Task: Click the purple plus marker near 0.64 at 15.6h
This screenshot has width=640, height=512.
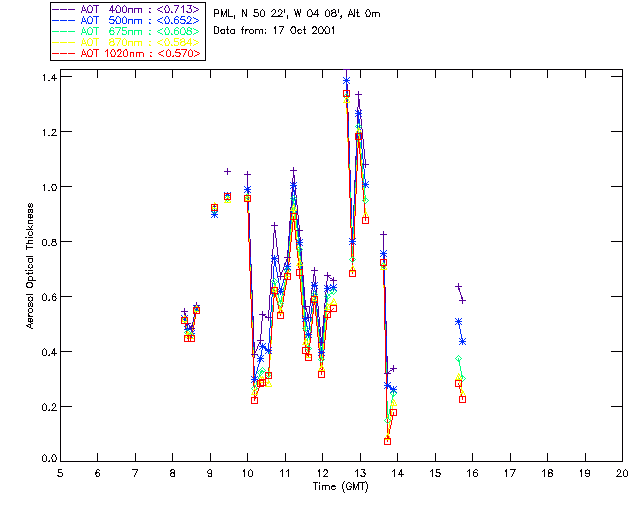Action: (x=458, y=287)
